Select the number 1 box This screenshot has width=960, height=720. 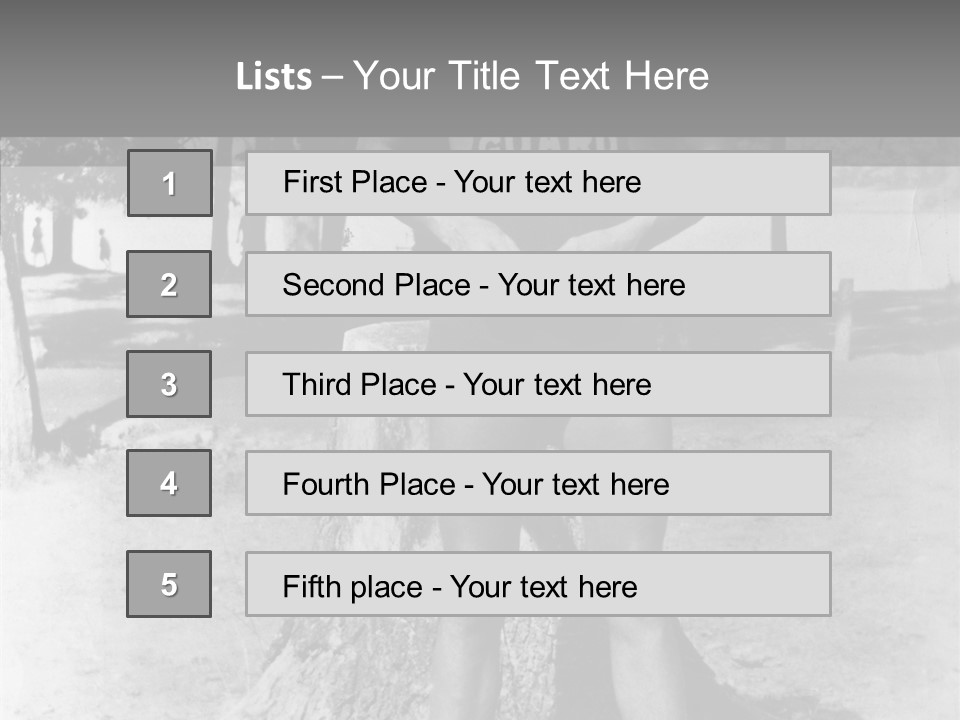pyautogui.click(x=170, y=183)
